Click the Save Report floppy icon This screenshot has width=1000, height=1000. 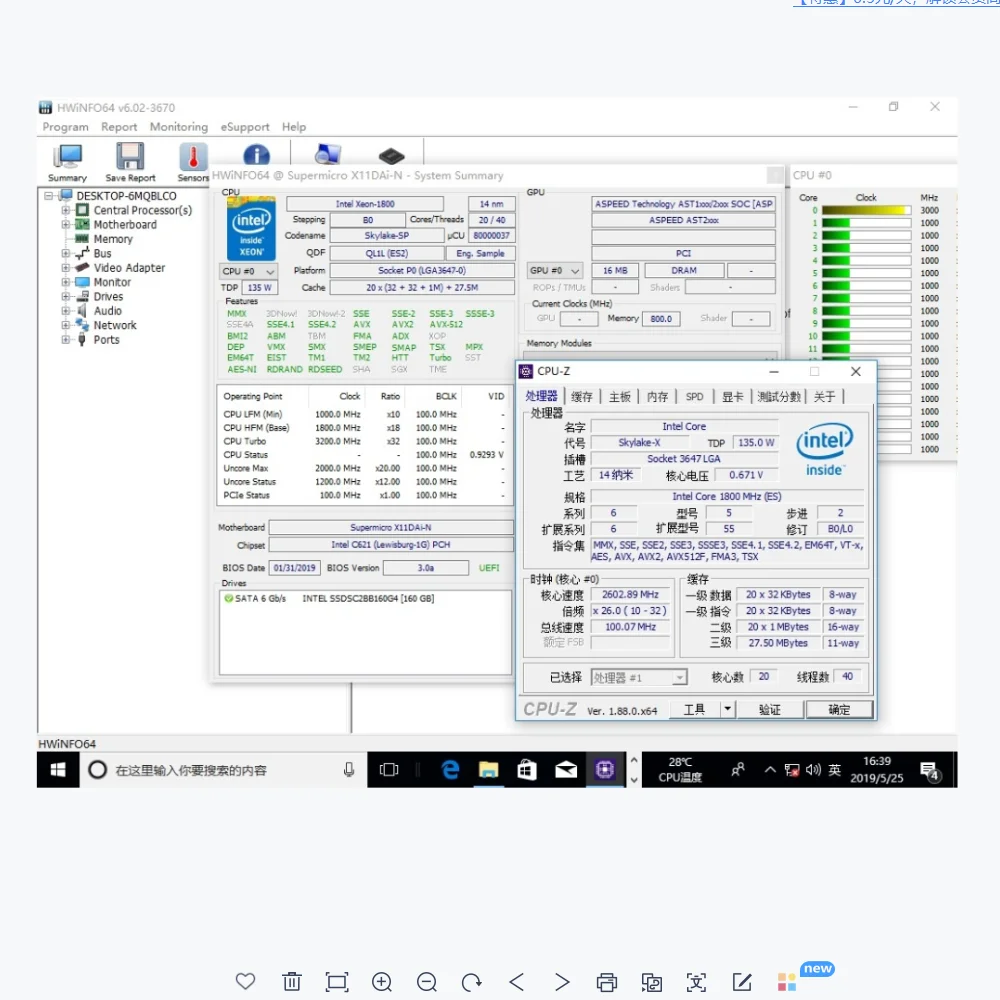[x=130, y=163]
